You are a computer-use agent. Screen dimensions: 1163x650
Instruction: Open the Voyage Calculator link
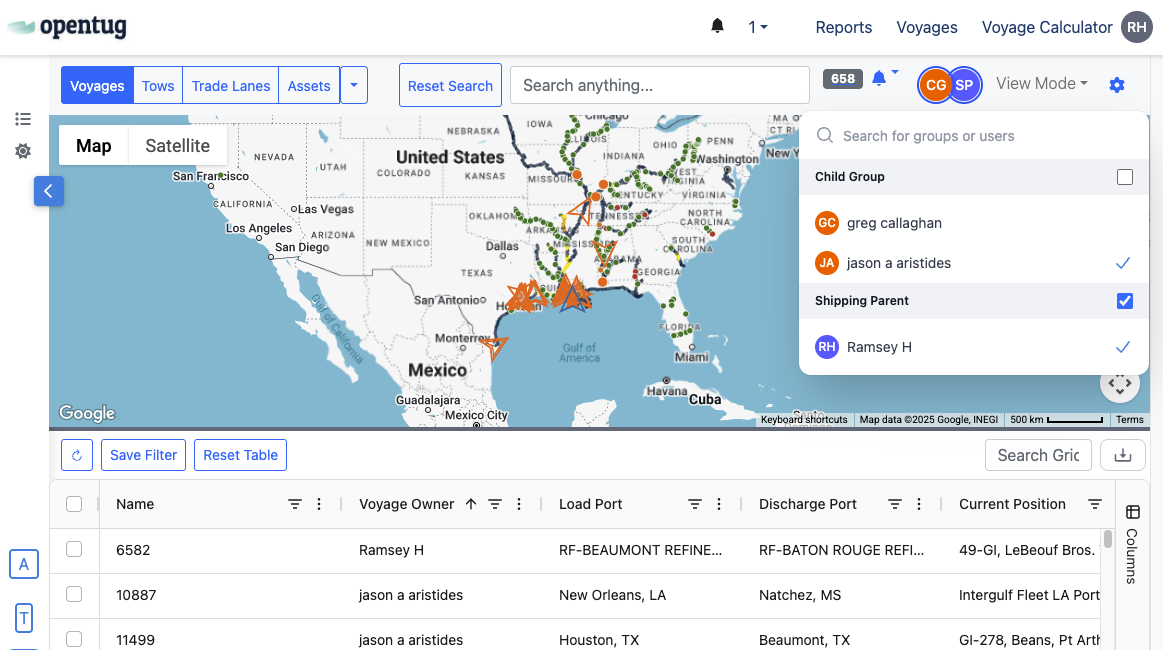(x=1046, y=27)
